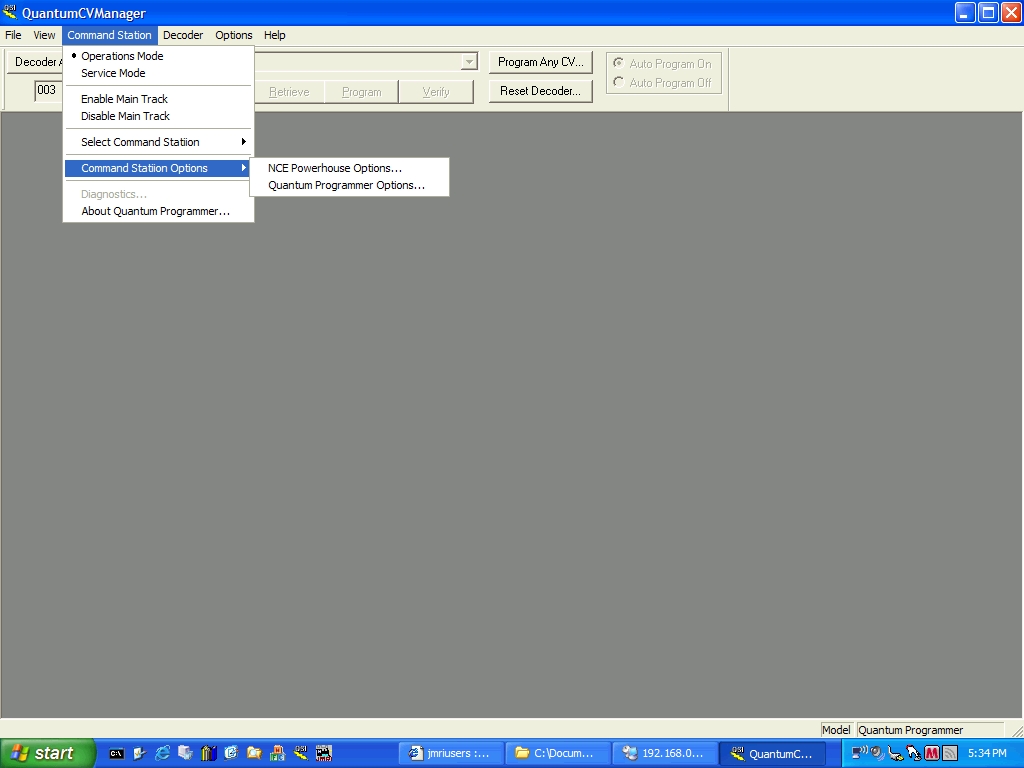Click the system clock showing 5:34 PM
The image size is (1024, 768).
click(987, 754)
